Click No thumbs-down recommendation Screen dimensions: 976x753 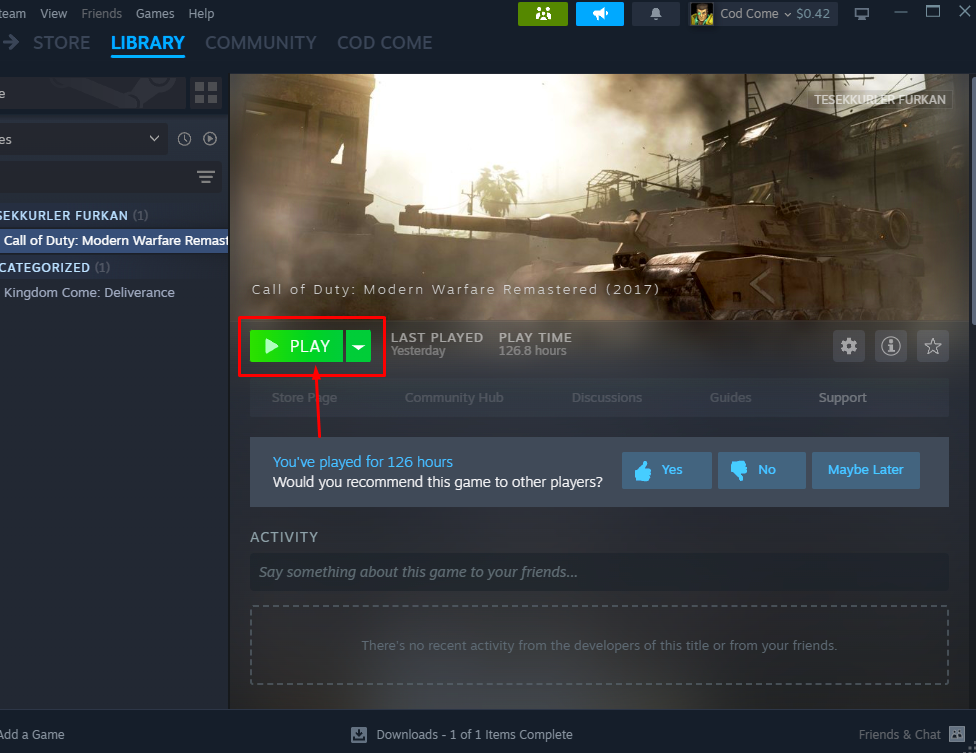pos(762,470)
